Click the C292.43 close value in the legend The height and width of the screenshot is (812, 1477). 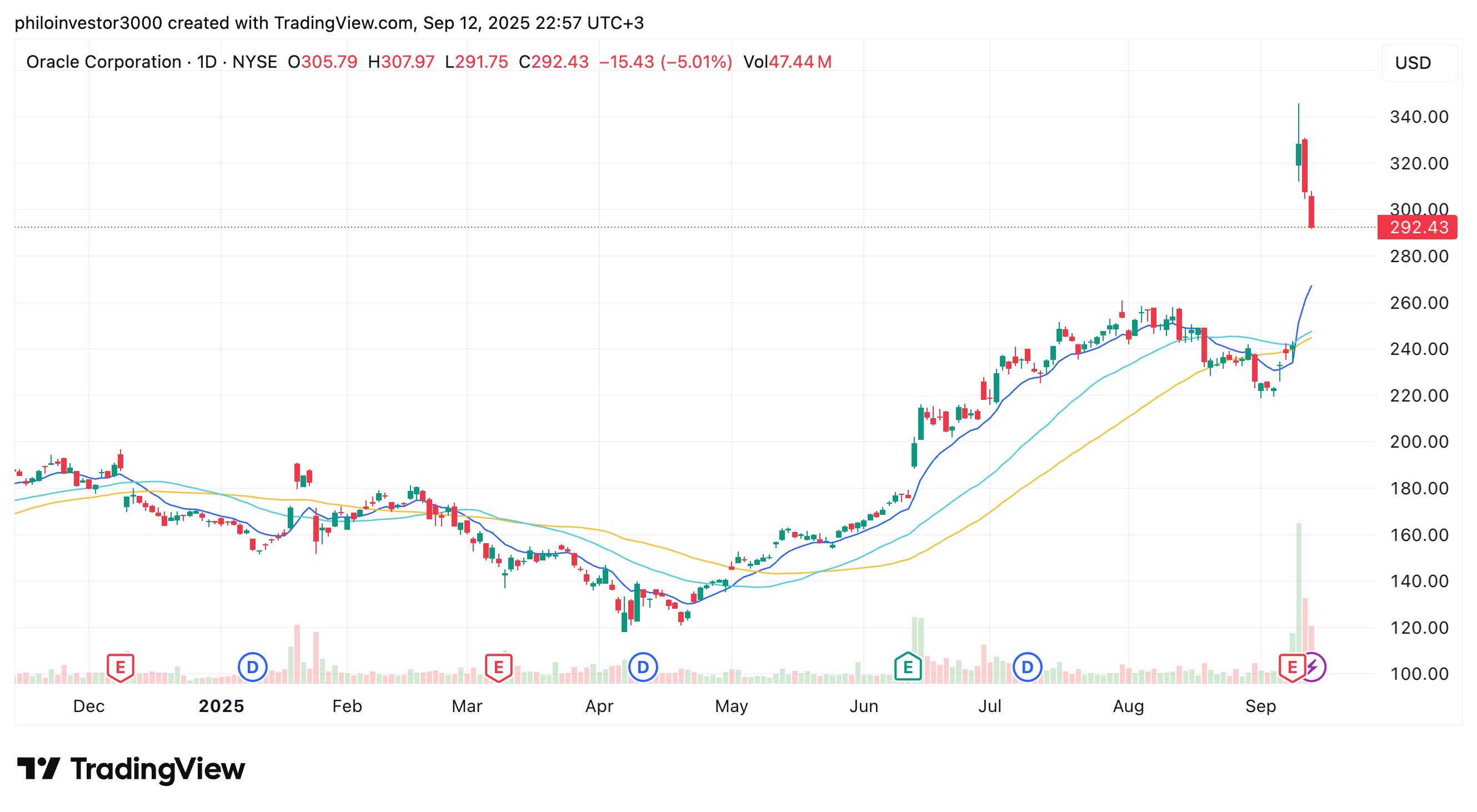tap(553, 61)
